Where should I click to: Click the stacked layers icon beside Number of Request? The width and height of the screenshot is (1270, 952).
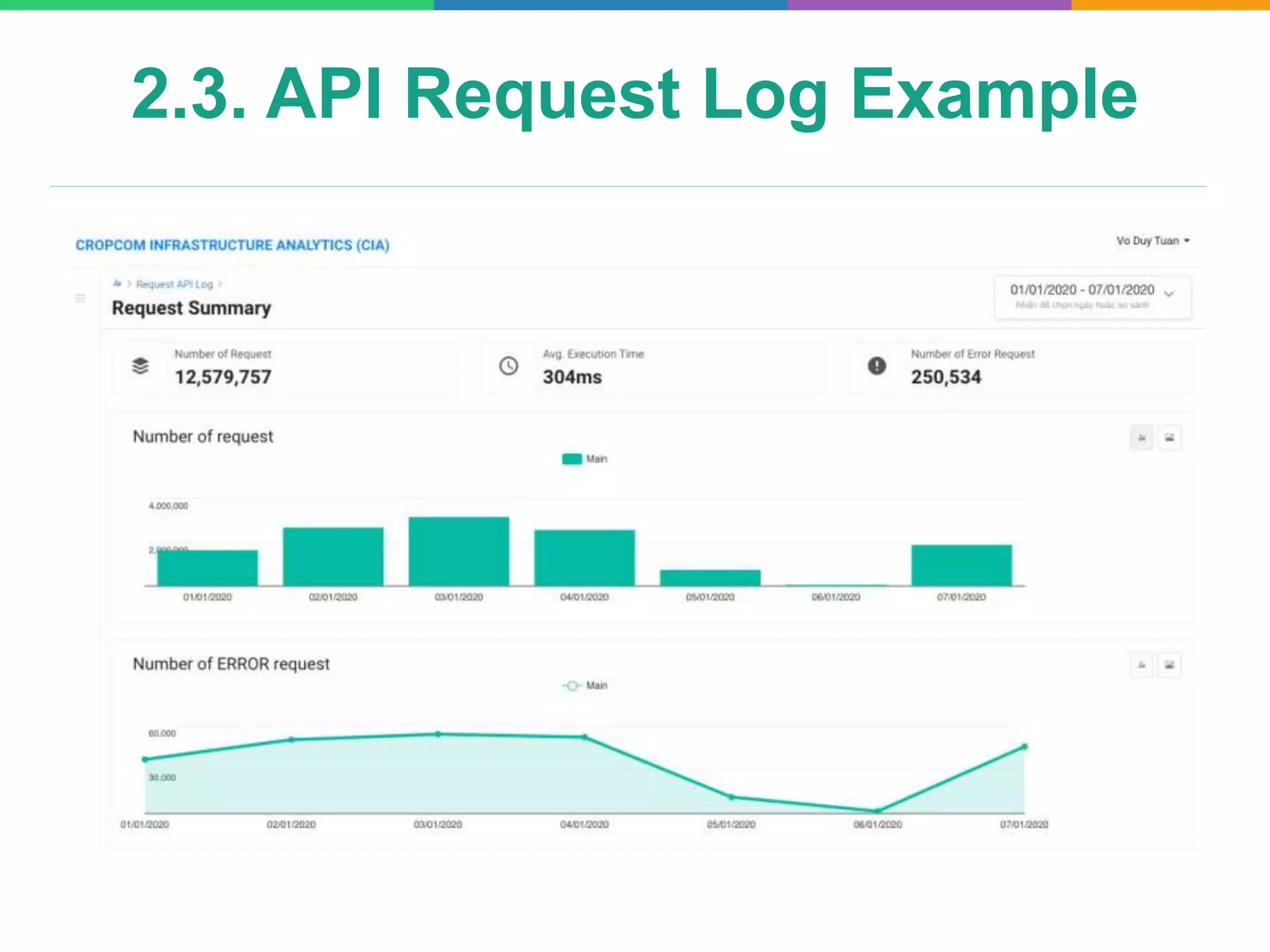[x=141, y=366]
